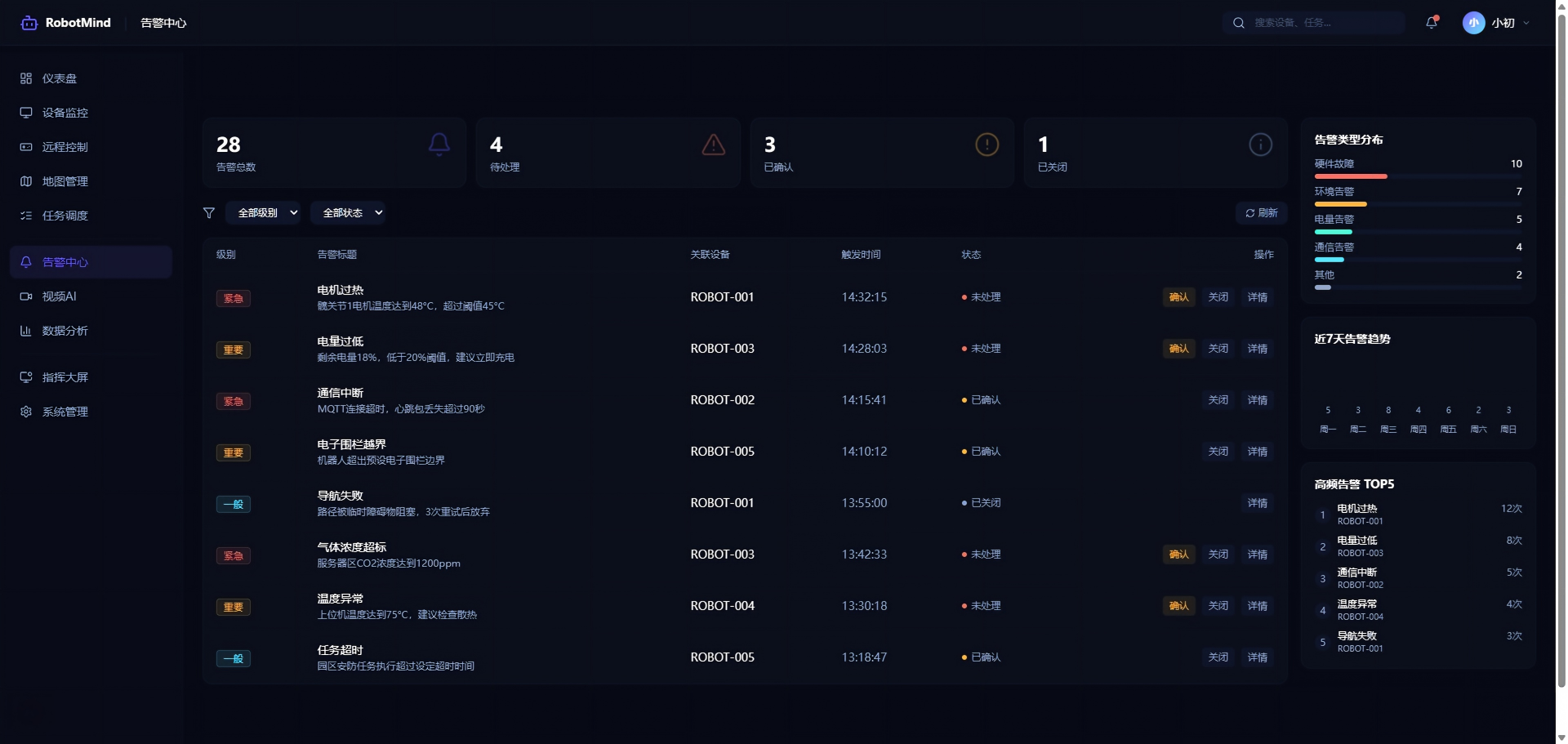Screen dimensions: 1568x744
Task: Select 通信中断 in the TOP5 list
Action: tap(1419, 578)
